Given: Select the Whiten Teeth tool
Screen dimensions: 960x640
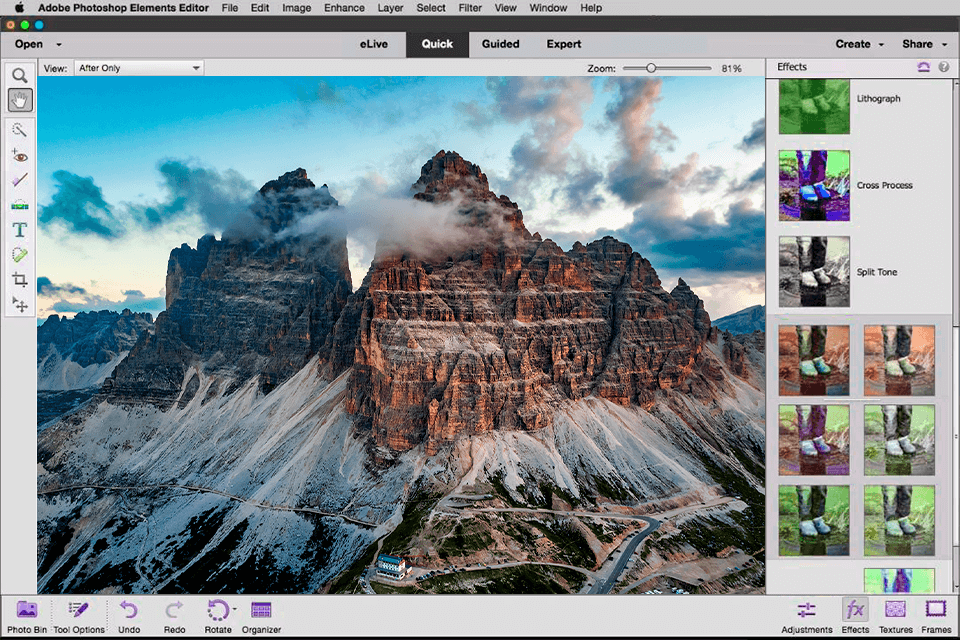Looking at the screenshot, I should (20, 179).
